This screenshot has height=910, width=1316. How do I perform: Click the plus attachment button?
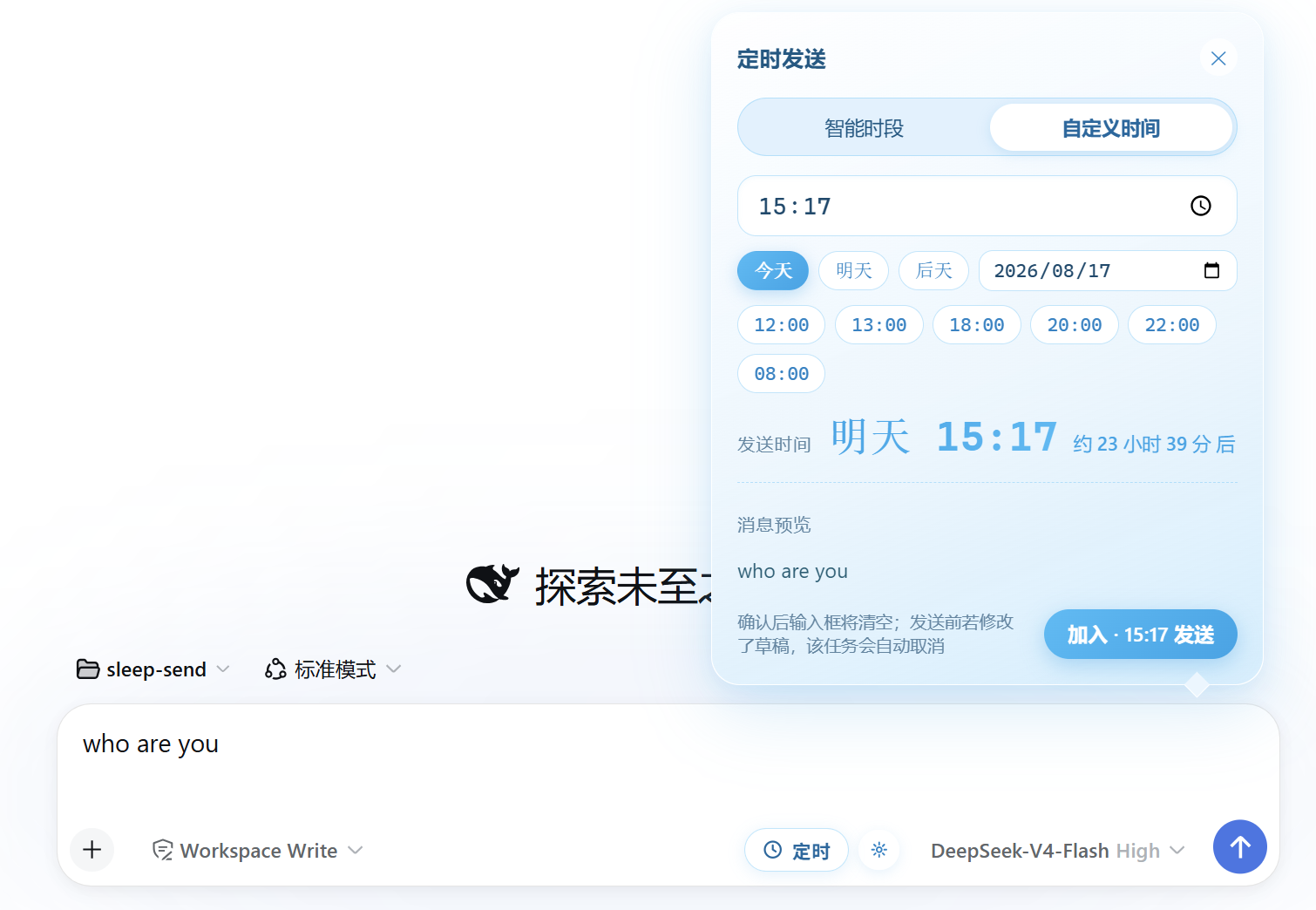[x=92, y=850]
